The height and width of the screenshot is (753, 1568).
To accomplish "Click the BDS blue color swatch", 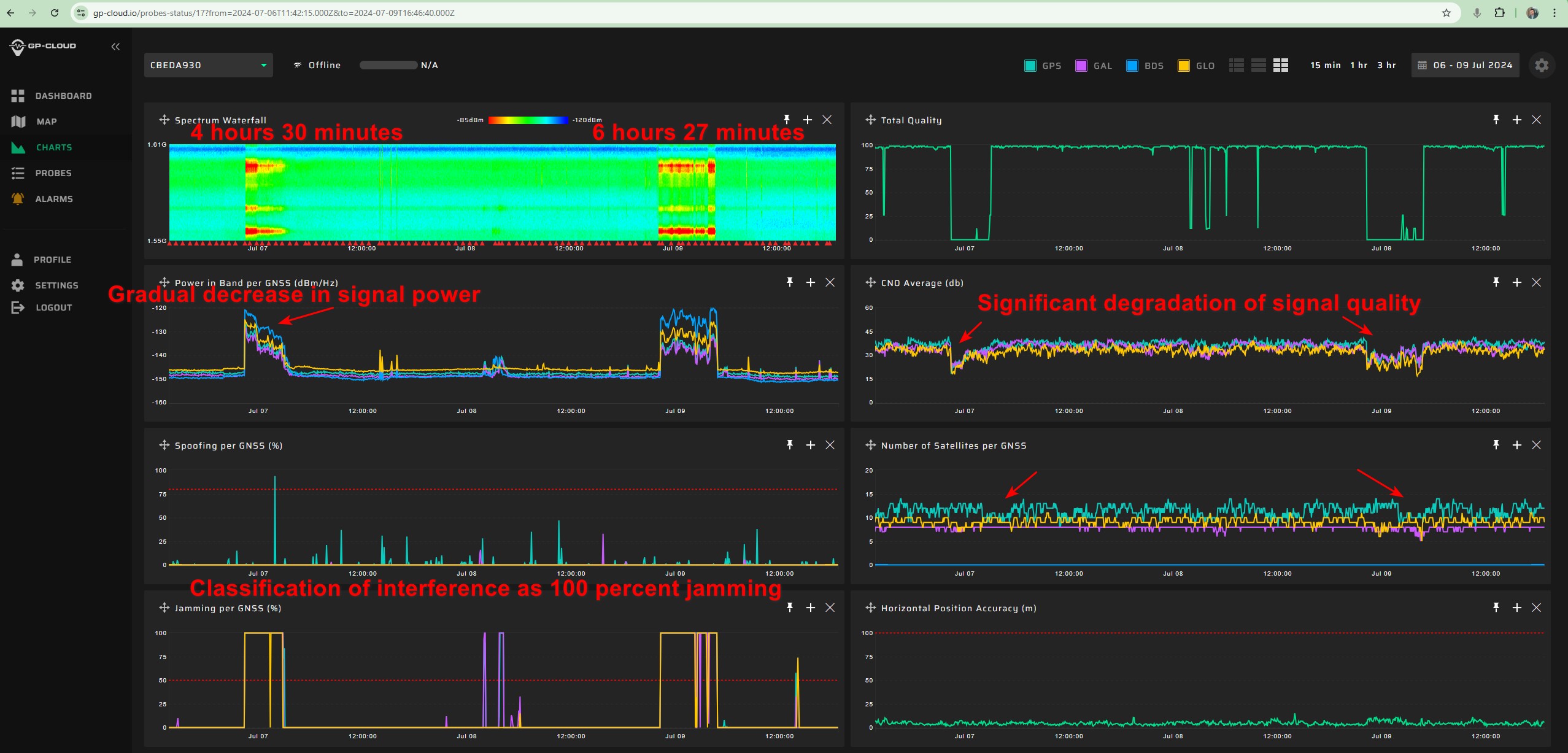I will pos(1132,66).
